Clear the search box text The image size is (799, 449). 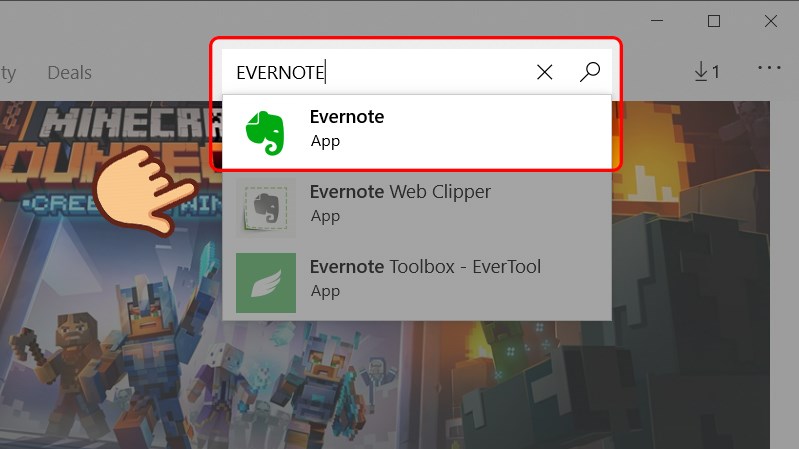coord(544,72)
